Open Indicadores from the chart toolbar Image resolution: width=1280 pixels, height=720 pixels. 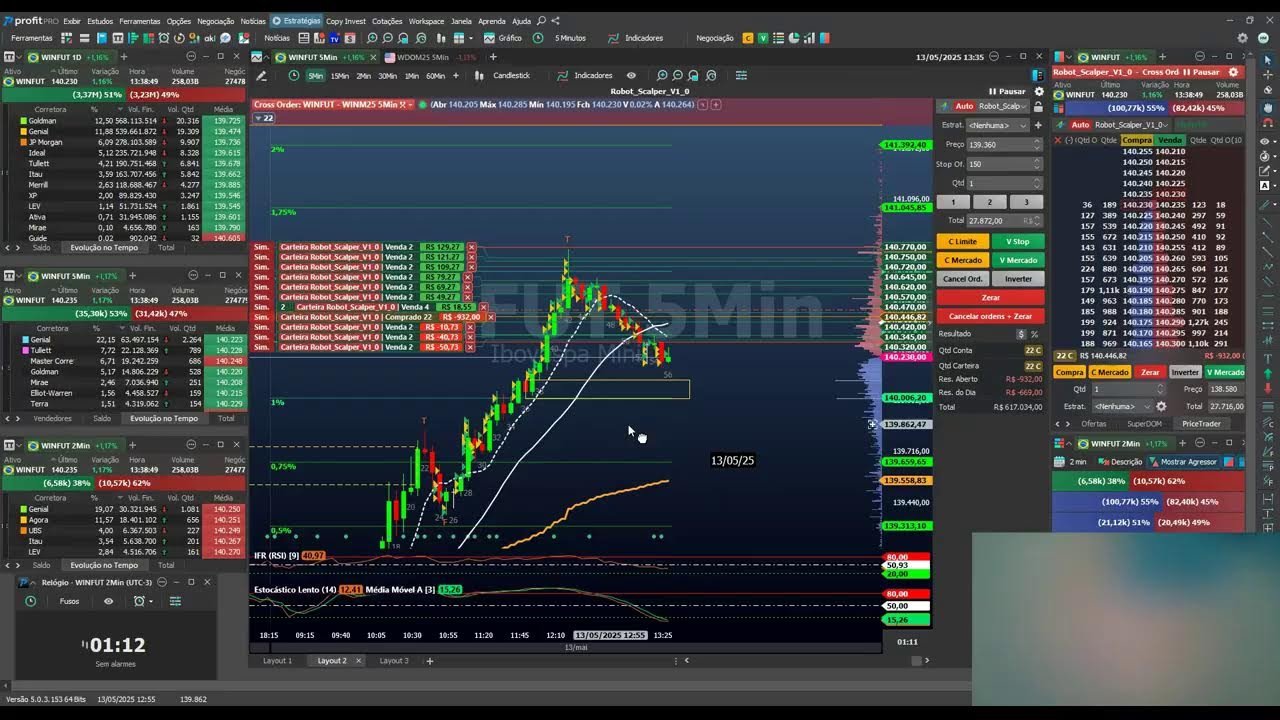coord(593,75)
